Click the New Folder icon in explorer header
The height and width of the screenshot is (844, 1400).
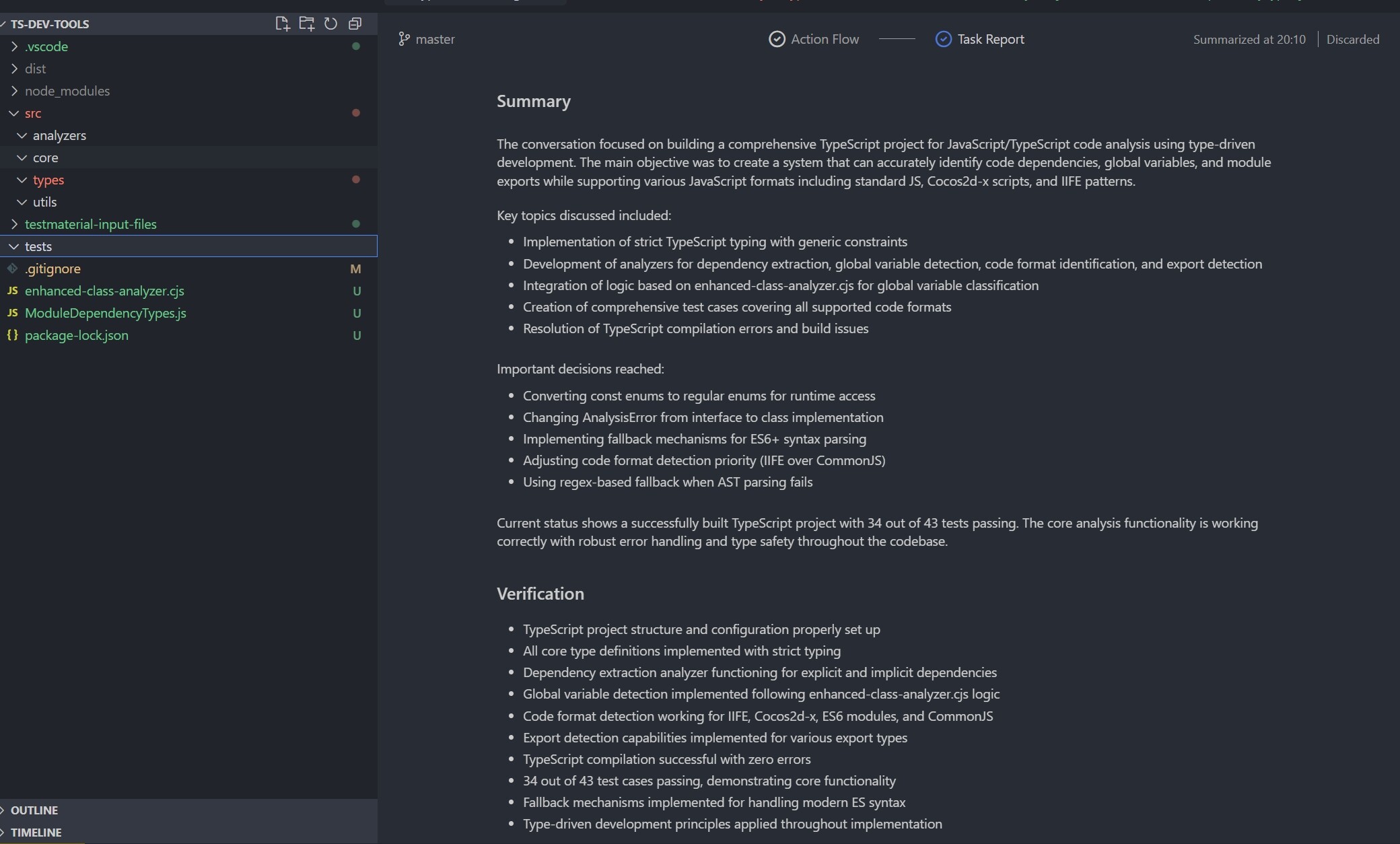pyautogui.click(x=306, y=24)
